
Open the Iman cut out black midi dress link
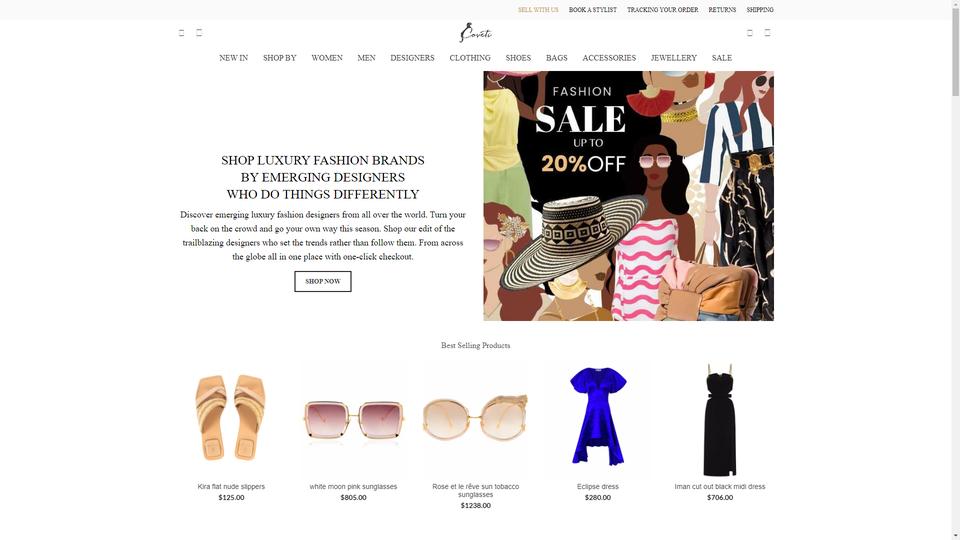coord(719,487)
